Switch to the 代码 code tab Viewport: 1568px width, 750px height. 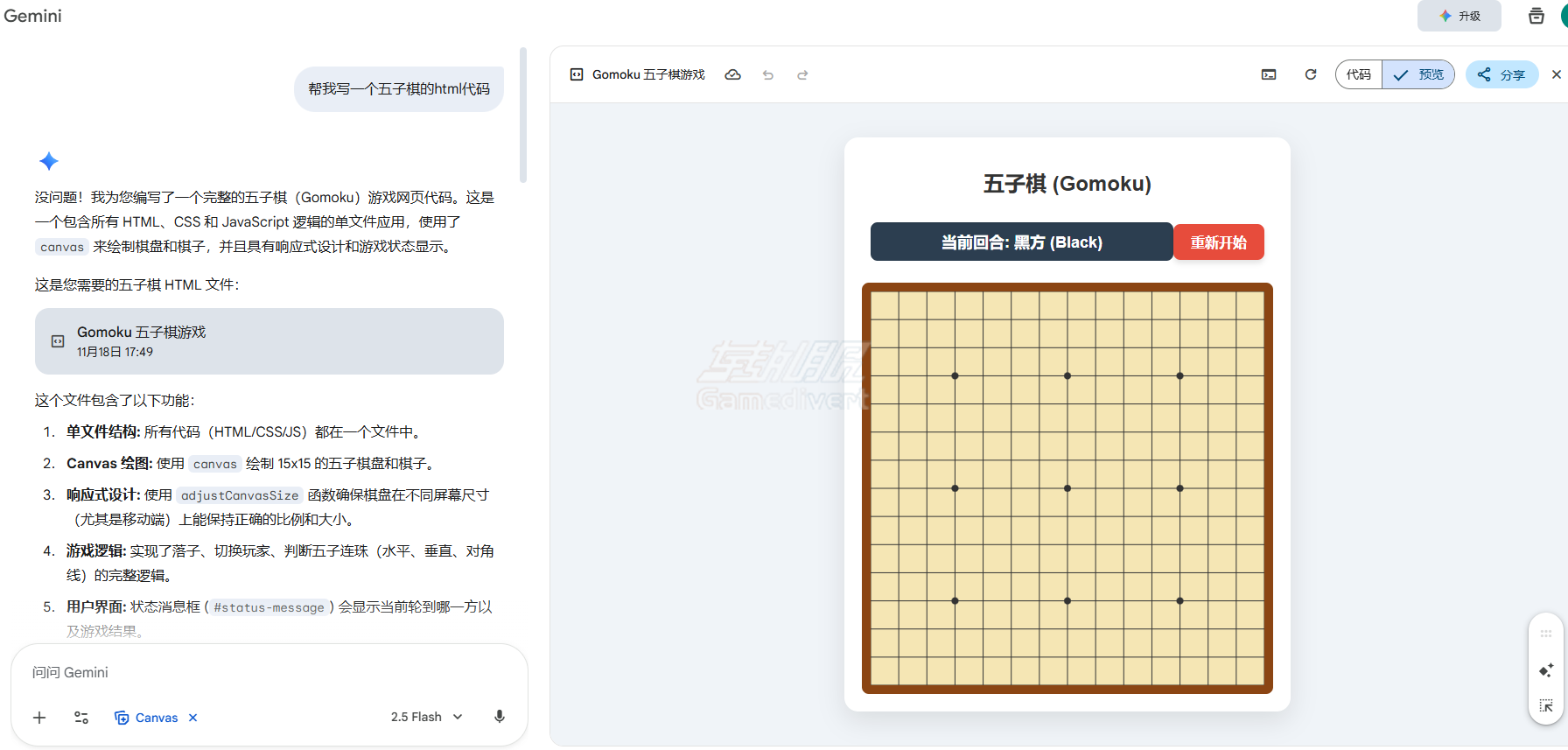click(x=1359, y=74)
